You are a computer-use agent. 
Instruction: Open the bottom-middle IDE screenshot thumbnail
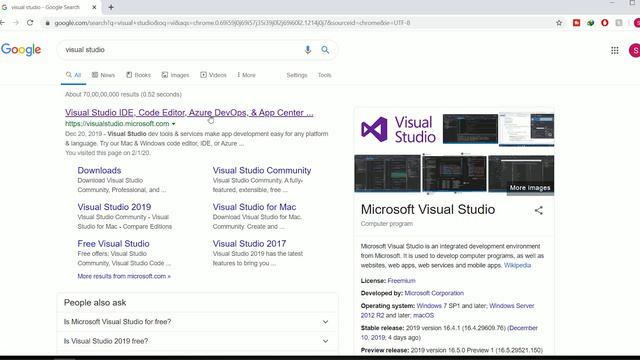[x=454, y=173]
